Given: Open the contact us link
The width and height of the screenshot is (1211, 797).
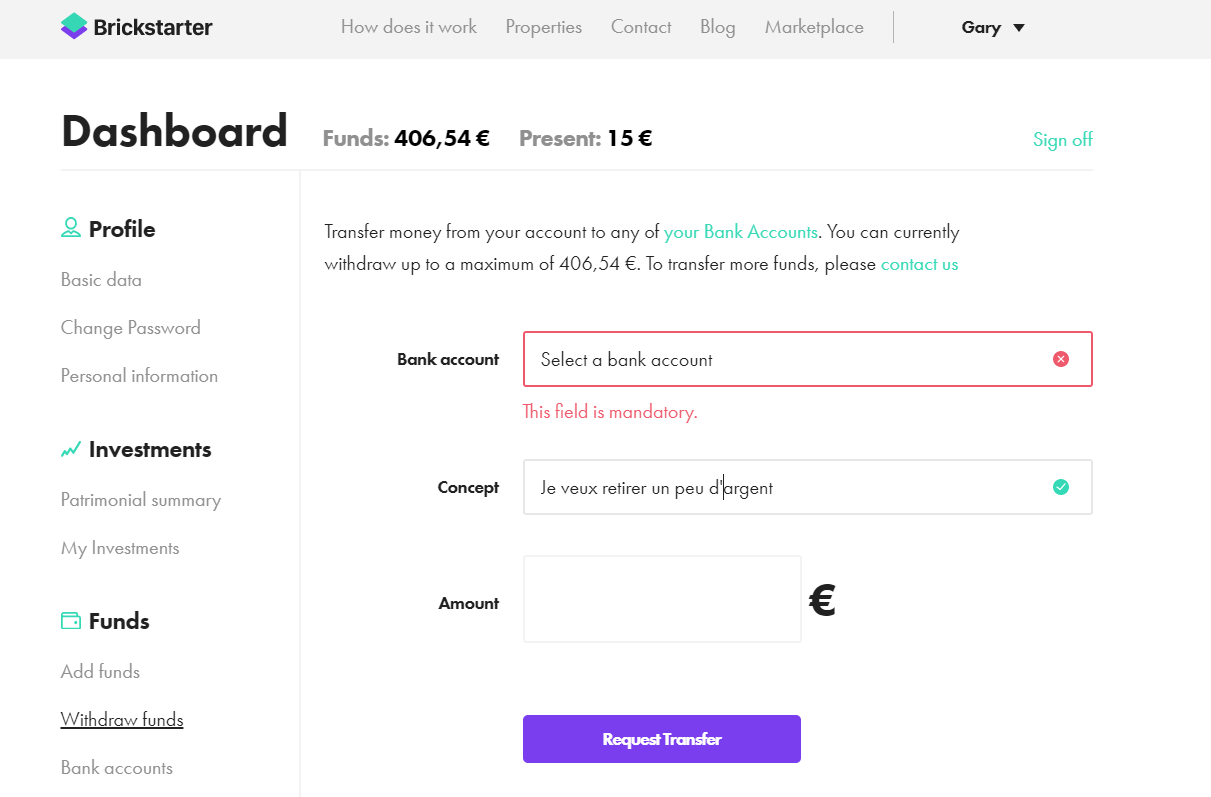Looking at the screenshot, I should point(920,264).
